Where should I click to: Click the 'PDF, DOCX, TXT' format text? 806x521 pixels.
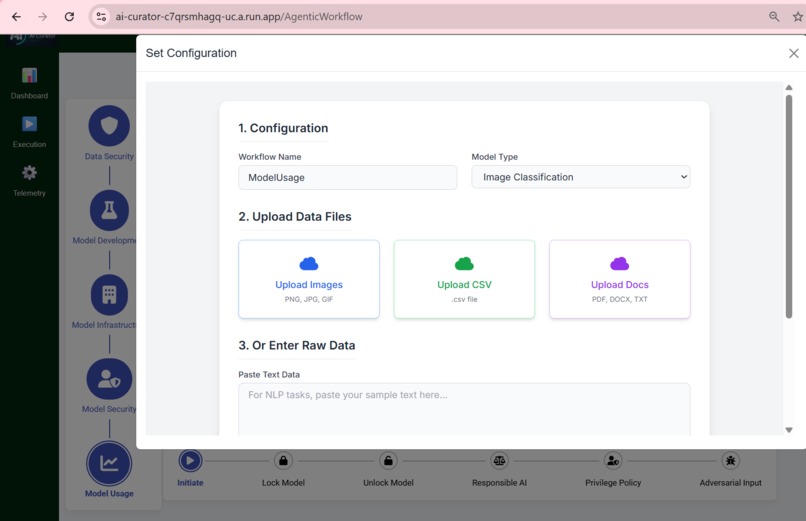[x=619, y=299]
